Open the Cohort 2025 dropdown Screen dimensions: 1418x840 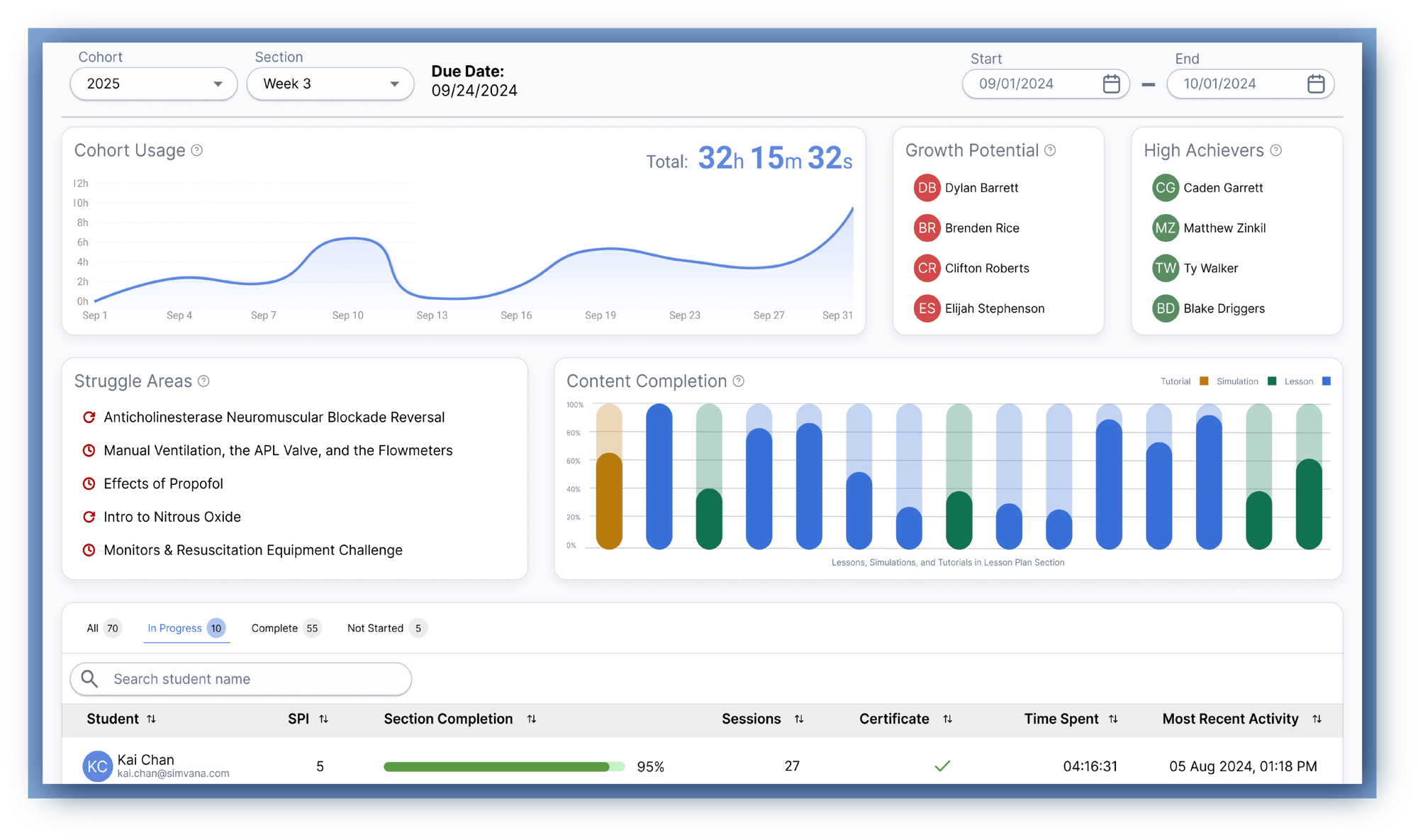click(x=153, y=84)
